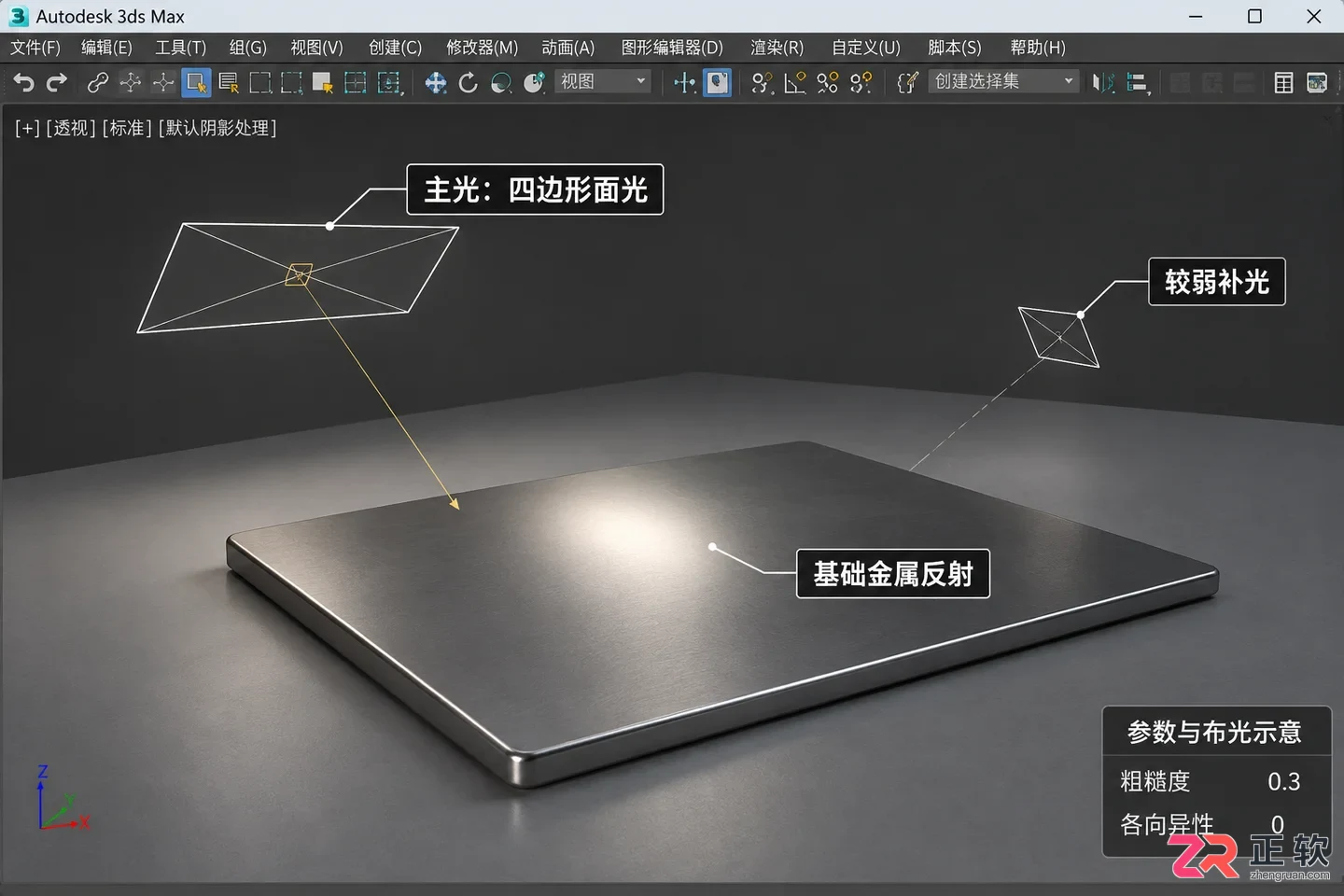Open Select by Name list tool
This screenshot has height=896, width=1344.
coord(229,83)
